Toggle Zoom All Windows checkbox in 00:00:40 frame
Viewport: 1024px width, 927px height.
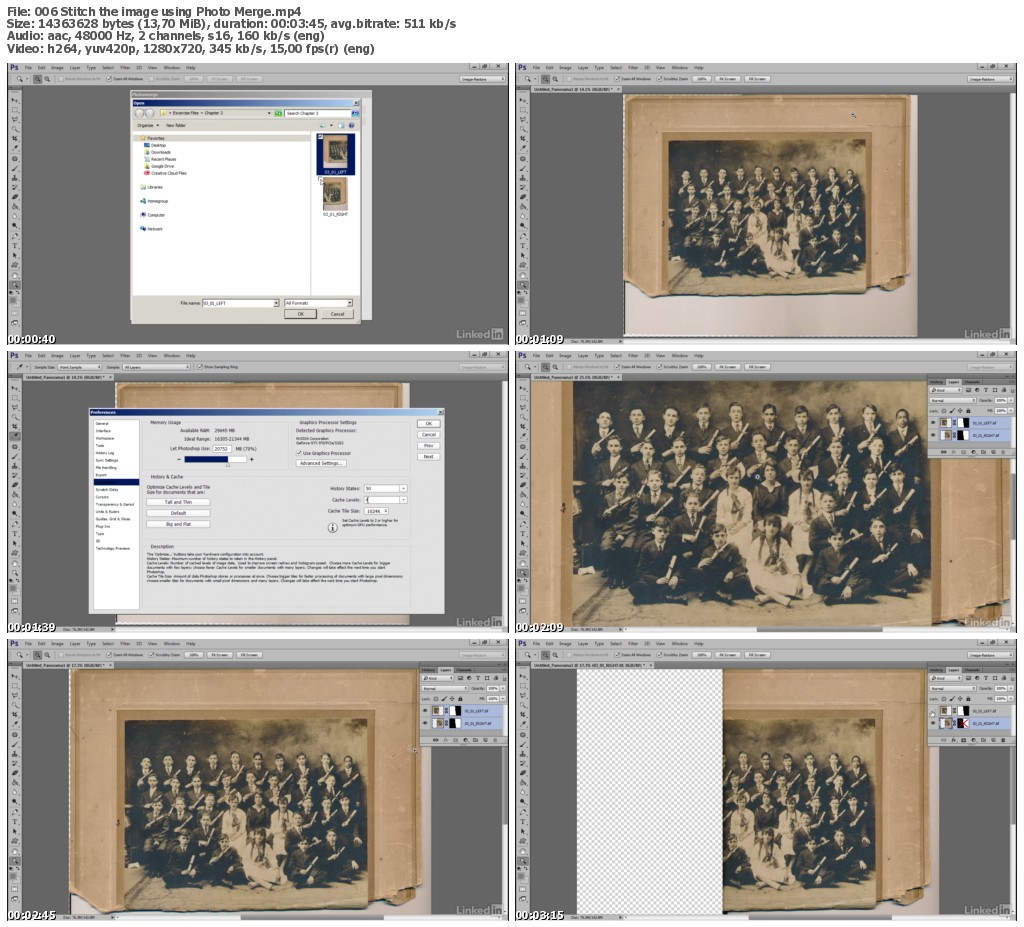pos(109,79)
